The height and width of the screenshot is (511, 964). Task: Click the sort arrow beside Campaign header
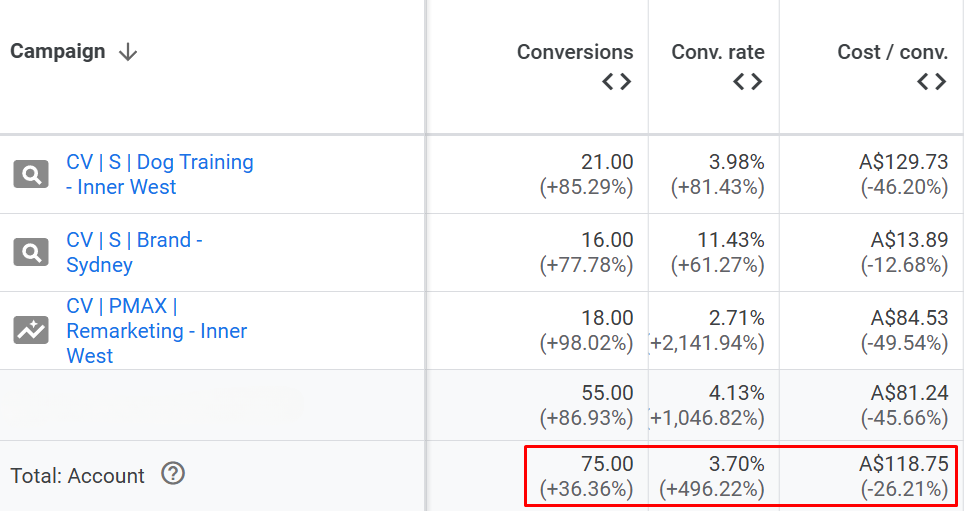point(128,52)
